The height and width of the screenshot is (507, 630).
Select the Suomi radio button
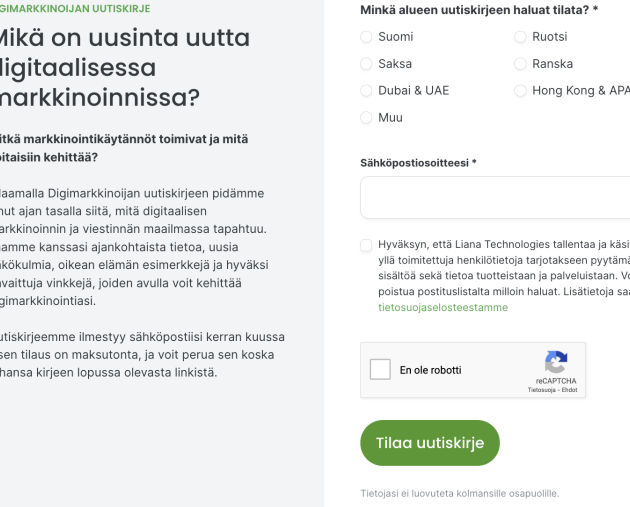(x=366, y=37)
